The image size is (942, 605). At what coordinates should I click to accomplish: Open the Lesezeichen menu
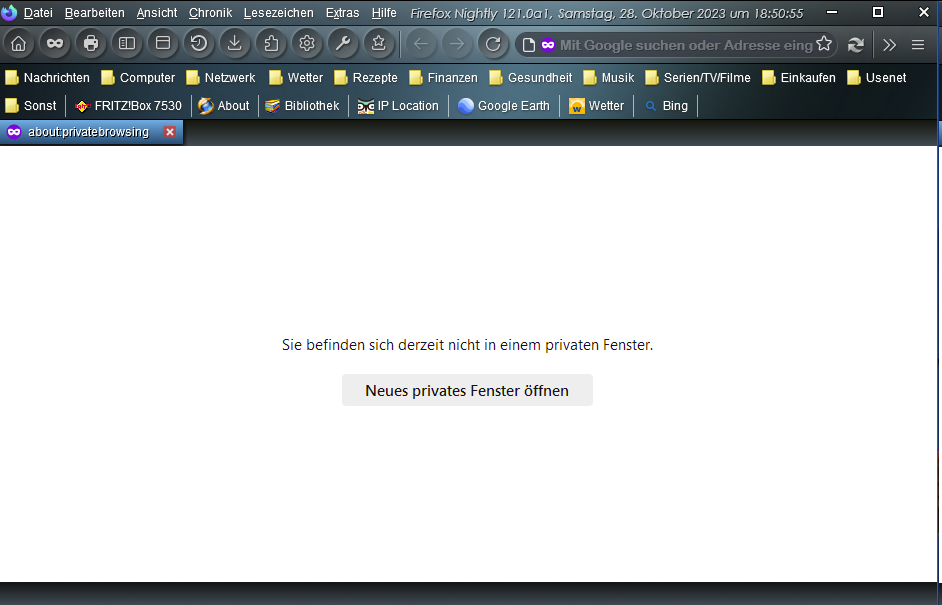click(278, 13)
